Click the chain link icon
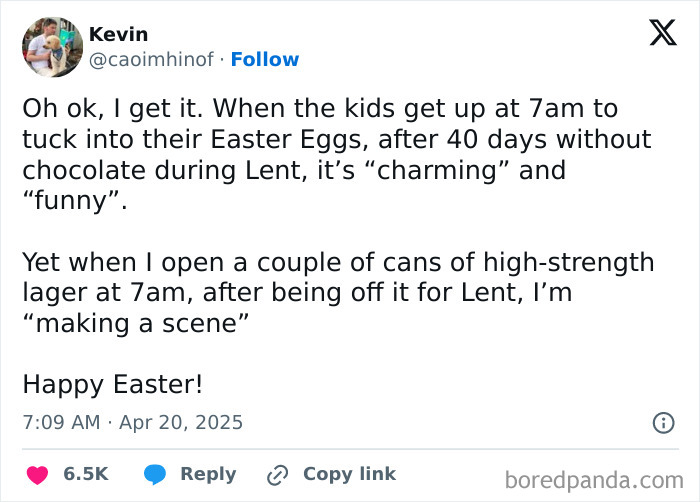Viewport: 700px width, 502px height. 277,475
